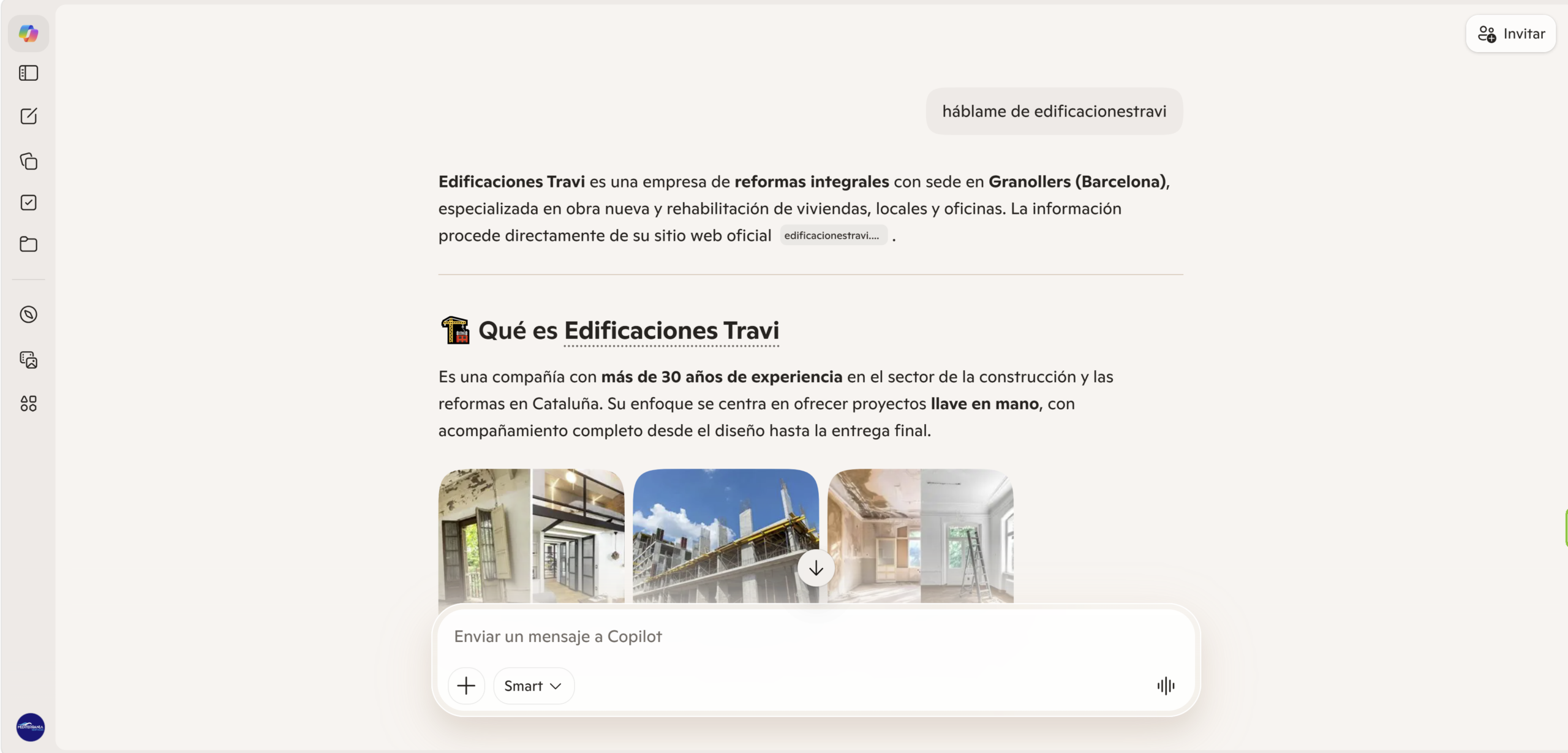1568x753 pixels.
Task: Click the text más de 30 años de experiencia
Action: coord(722,377)
